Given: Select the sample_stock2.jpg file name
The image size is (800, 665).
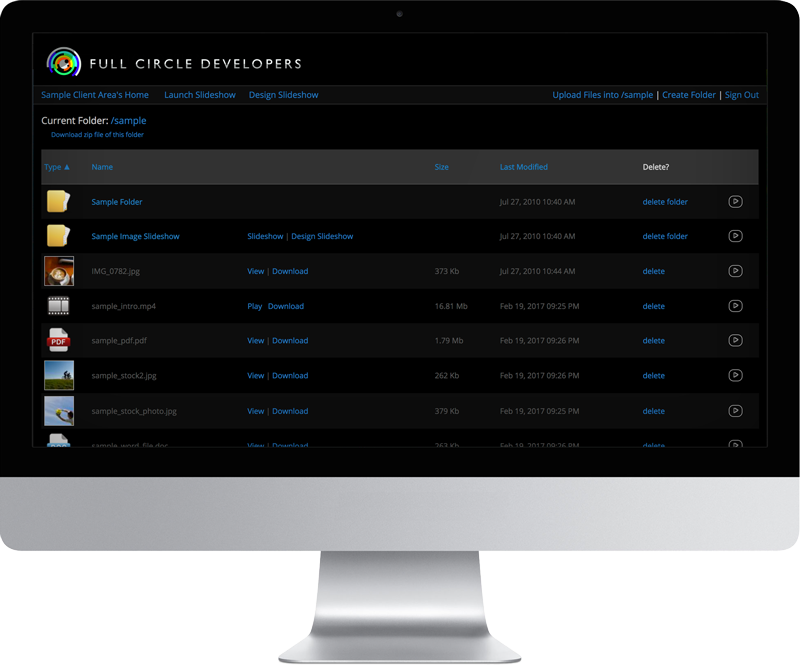Looking at the screenshot, I should tap(124, 376).
